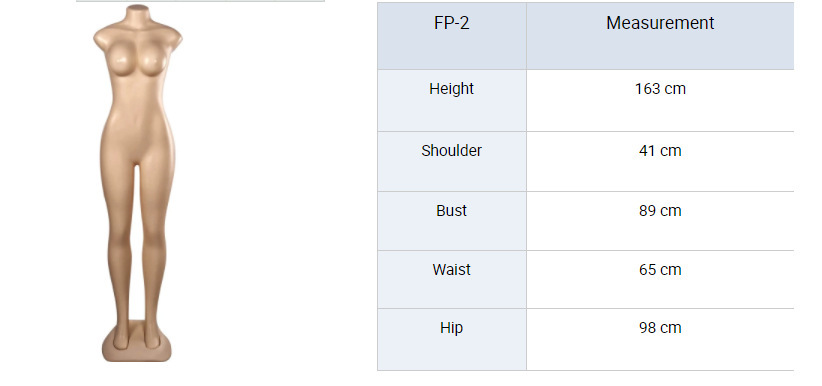Click the Shoulder row label
Screen dimensions: 822x386
point(451,151)
